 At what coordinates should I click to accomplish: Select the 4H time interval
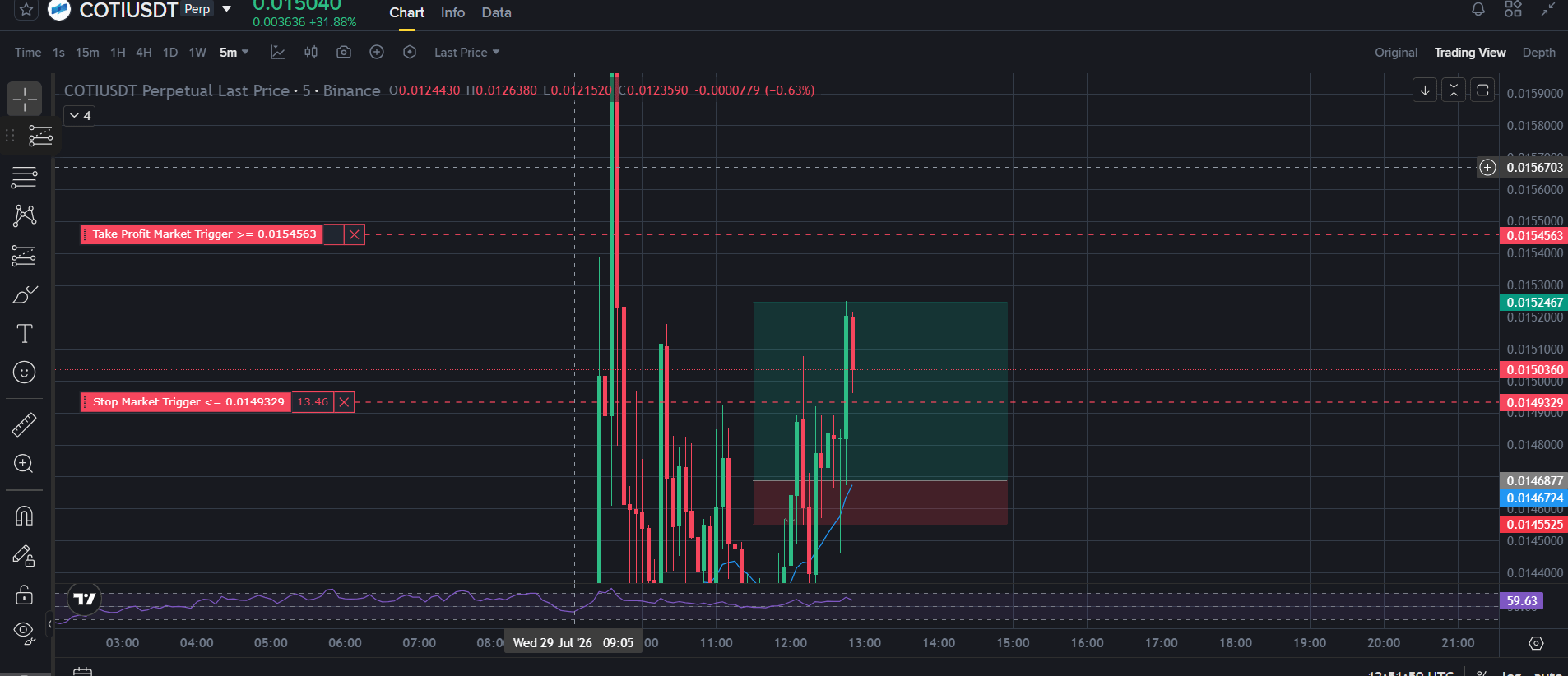(144, 52)
